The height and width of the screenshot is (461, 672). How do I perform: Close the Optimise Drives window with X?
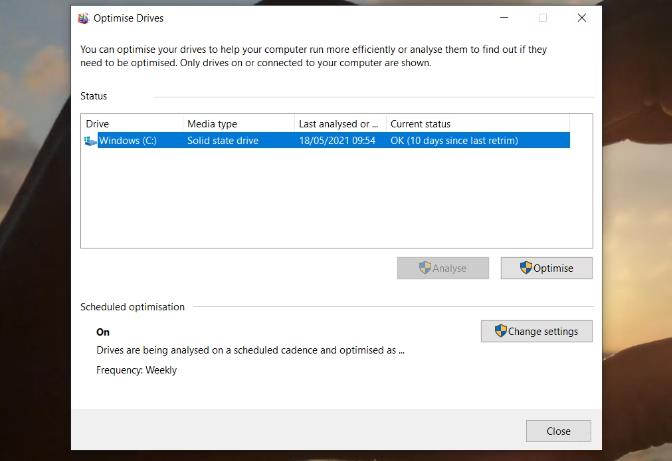click(582, 18)
